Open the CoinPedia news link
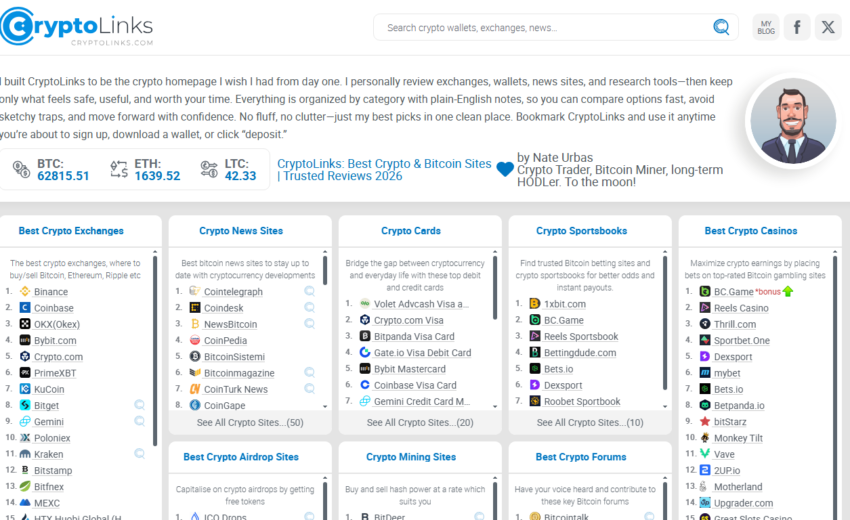 [226, 341]
